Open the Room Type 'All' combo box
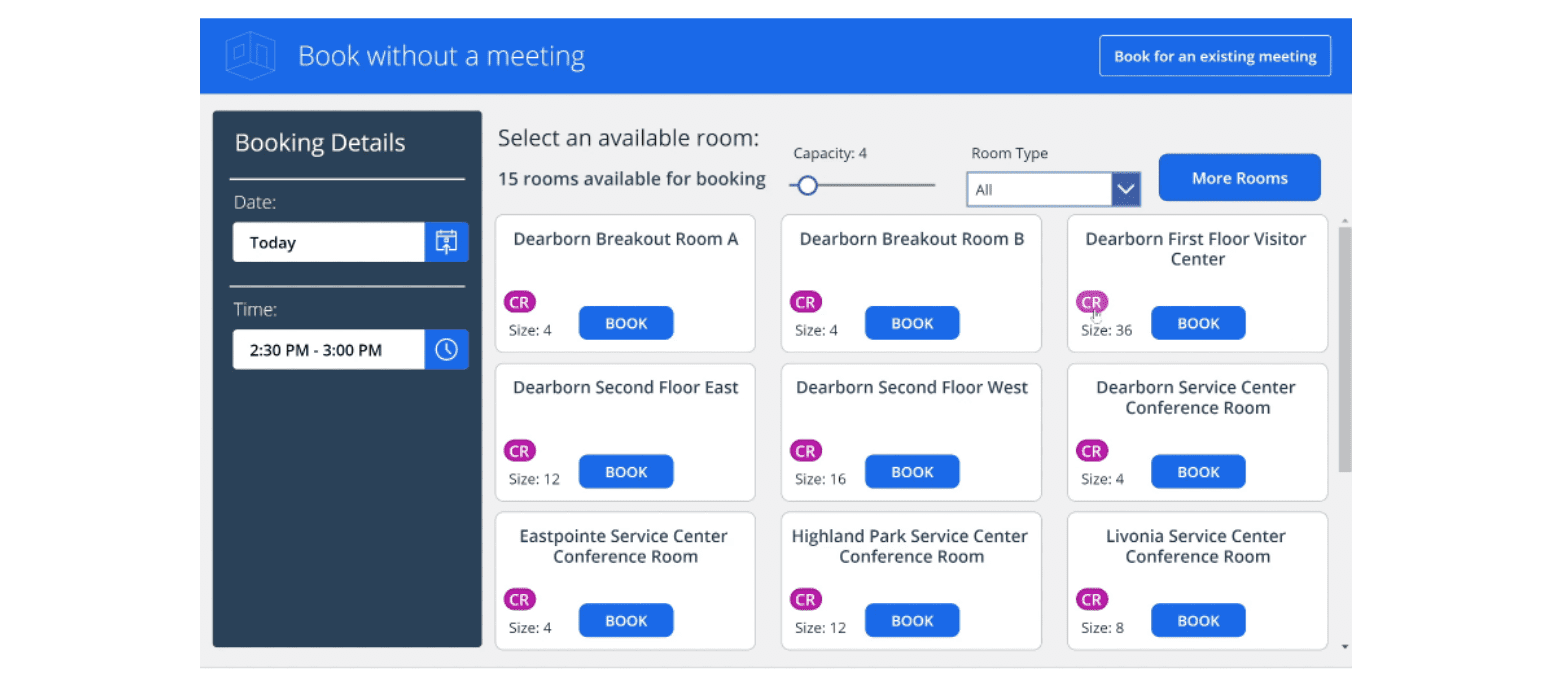Viewport: 1553px width, 687px height. coord(1039,189)
